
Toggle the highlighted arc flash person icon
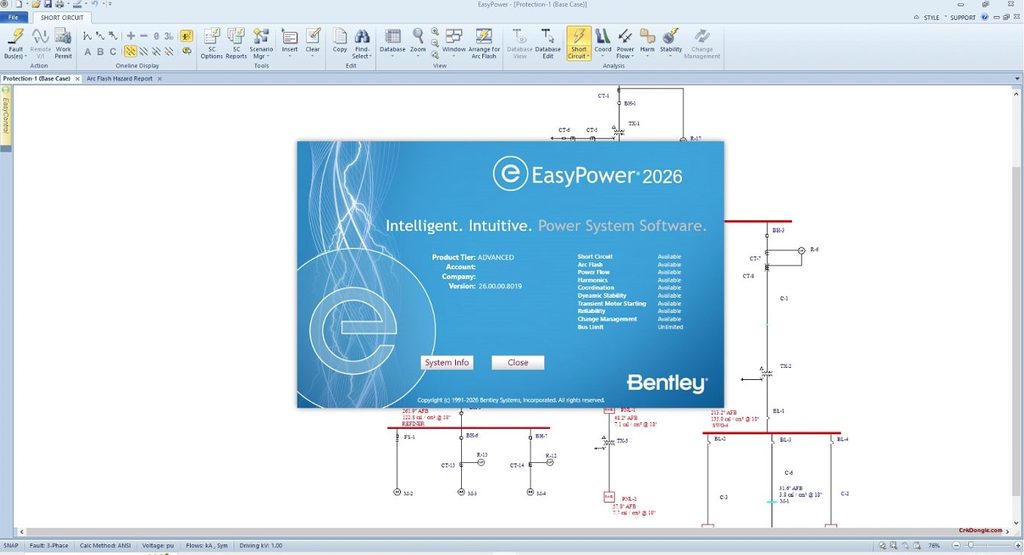click(187, 36)
